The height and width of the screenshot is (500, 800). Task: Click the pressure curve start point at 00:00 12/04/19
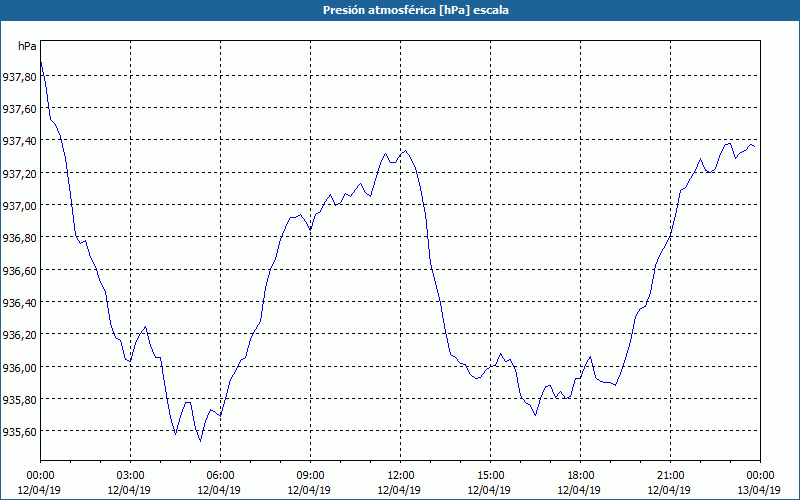[x=41, y=62]
